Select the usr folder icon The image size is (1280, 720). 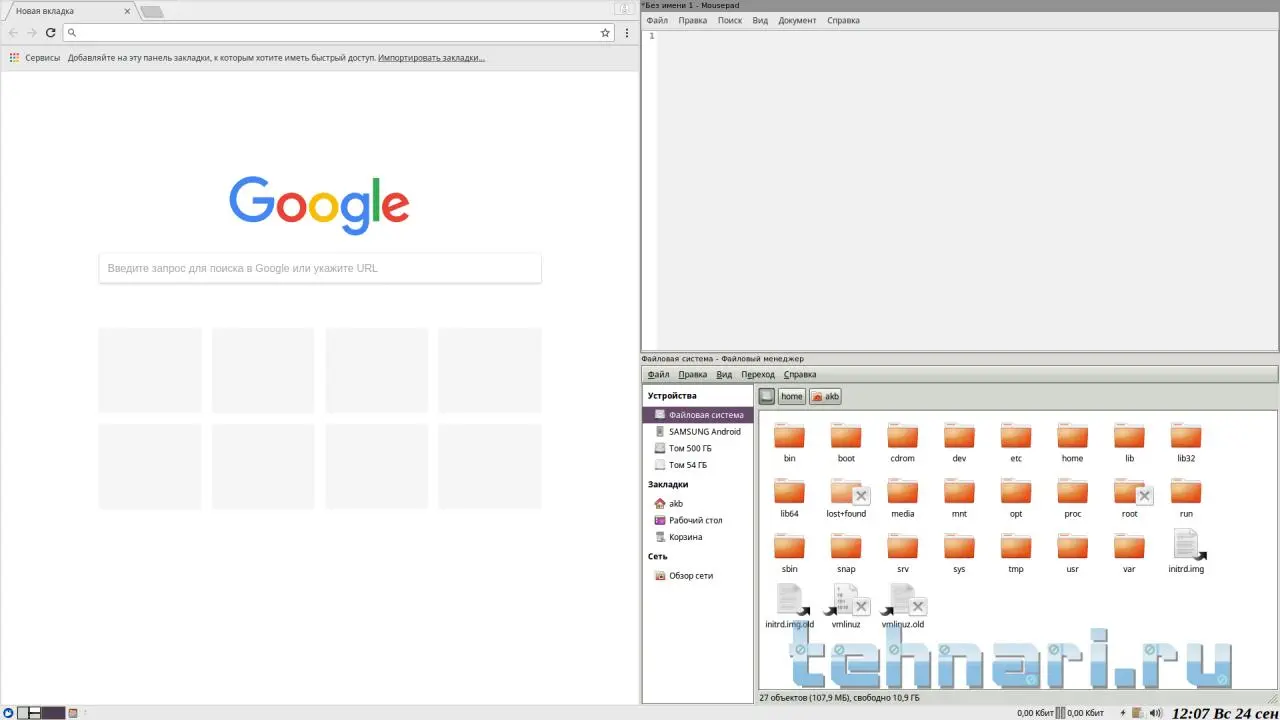pyautogui.click(x=1072, y=546)
